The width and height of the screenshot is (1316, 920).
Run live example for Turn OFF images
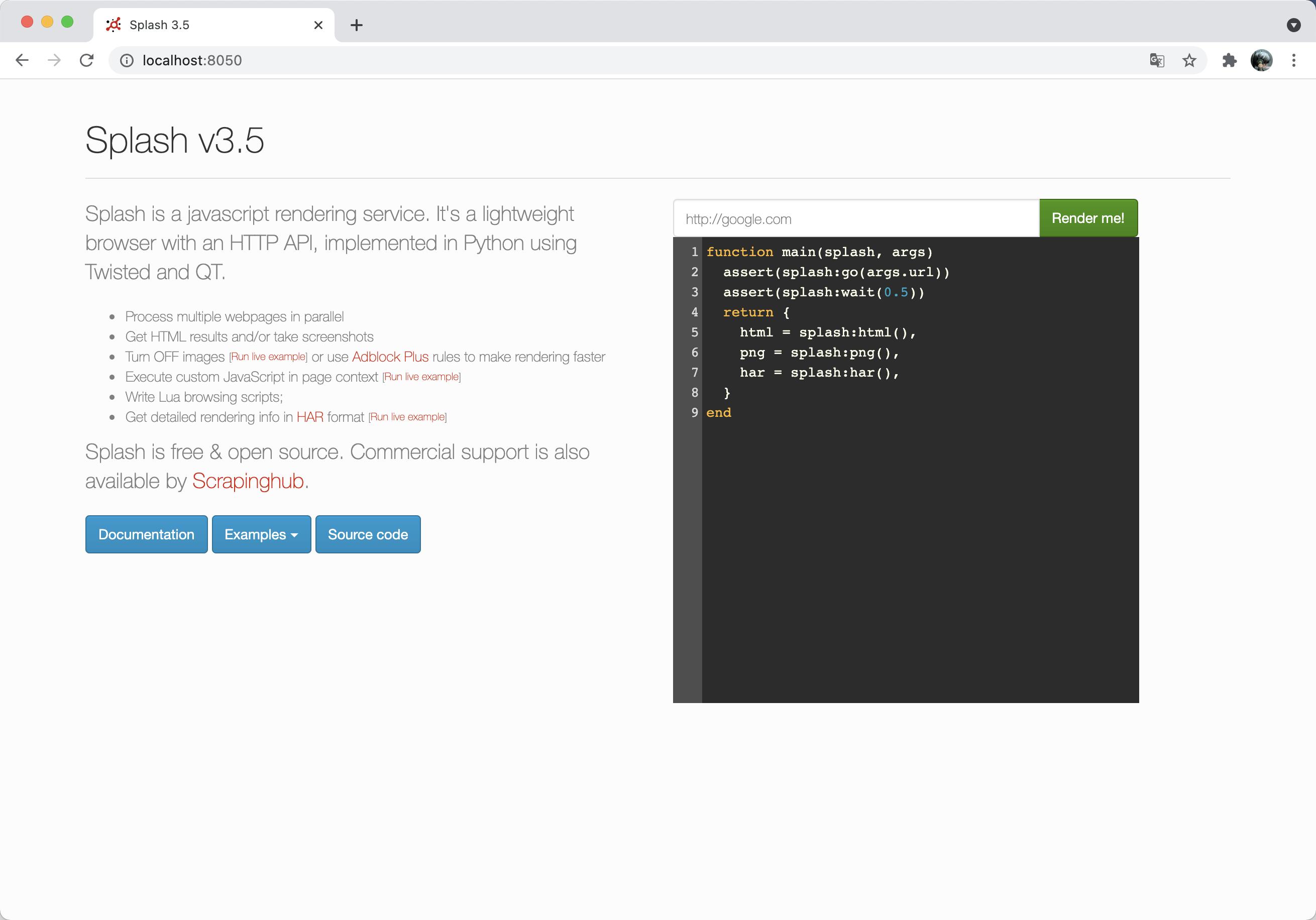click(268, 357)
